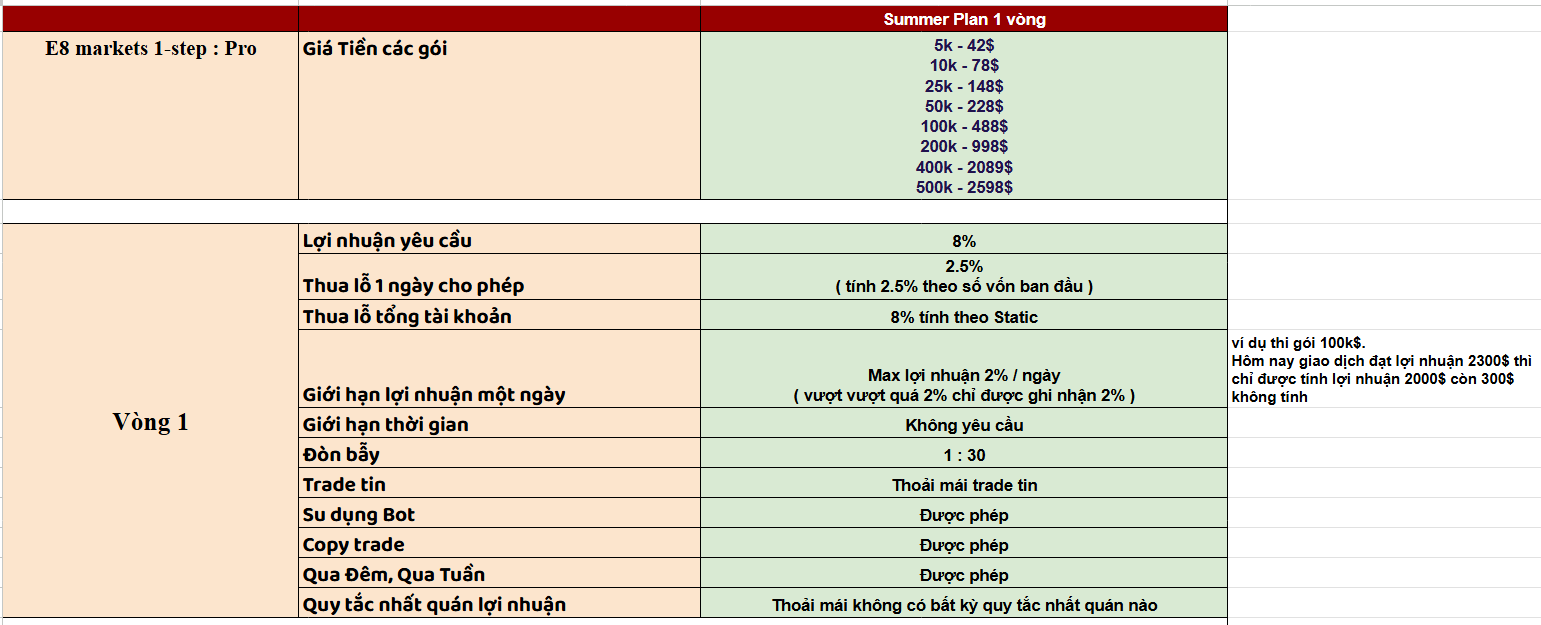Click the 'Lợi nhuận yêu cầu' label cell
Image resolution: width=1541 pixels, height=625 pixels.
pos(499,239)
